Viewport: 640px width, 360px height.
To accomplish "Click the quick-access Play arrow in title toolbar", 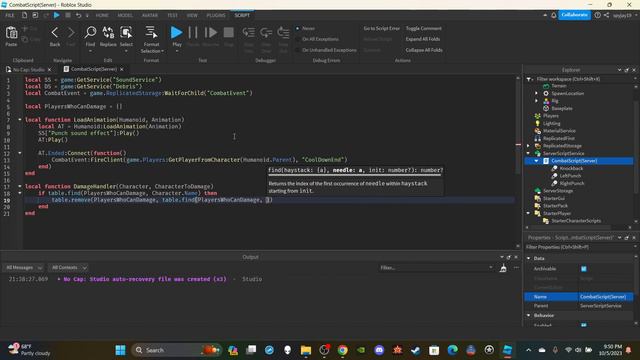I will [x=57, y=15].
